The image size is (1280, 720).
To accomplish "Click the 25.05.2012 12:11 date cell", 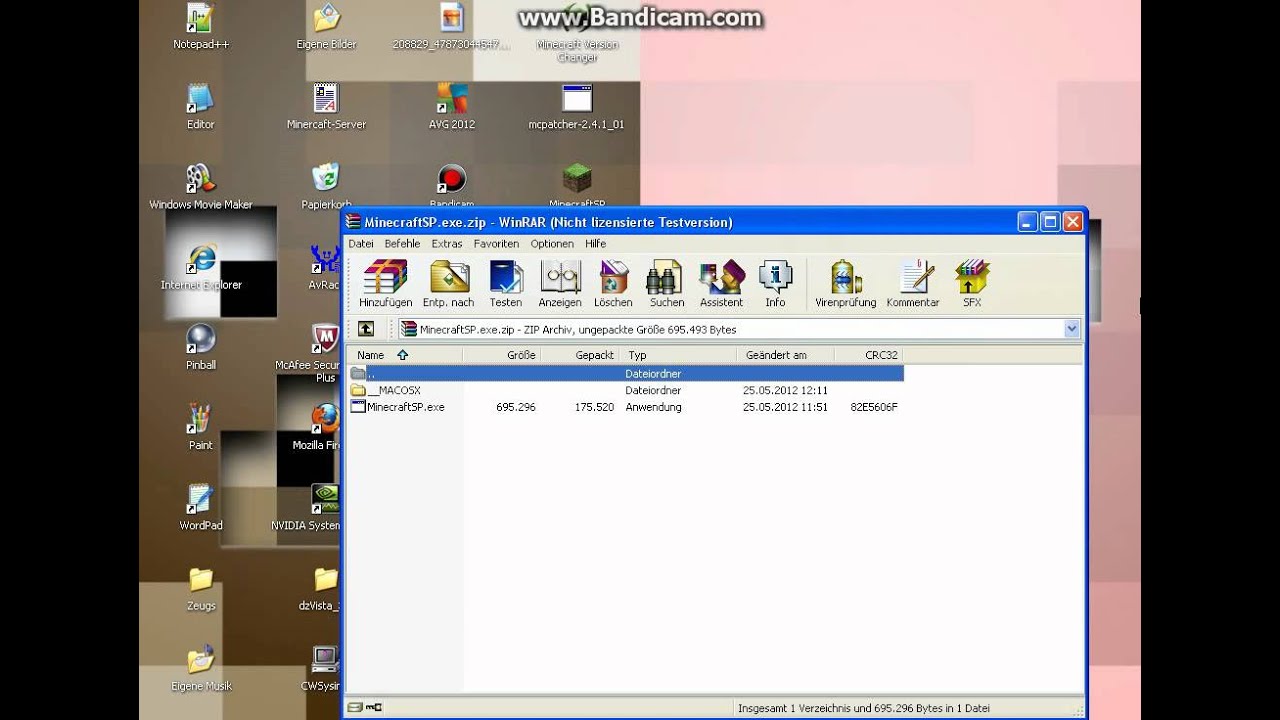I will pyautogui.click(x=785, y=390).
